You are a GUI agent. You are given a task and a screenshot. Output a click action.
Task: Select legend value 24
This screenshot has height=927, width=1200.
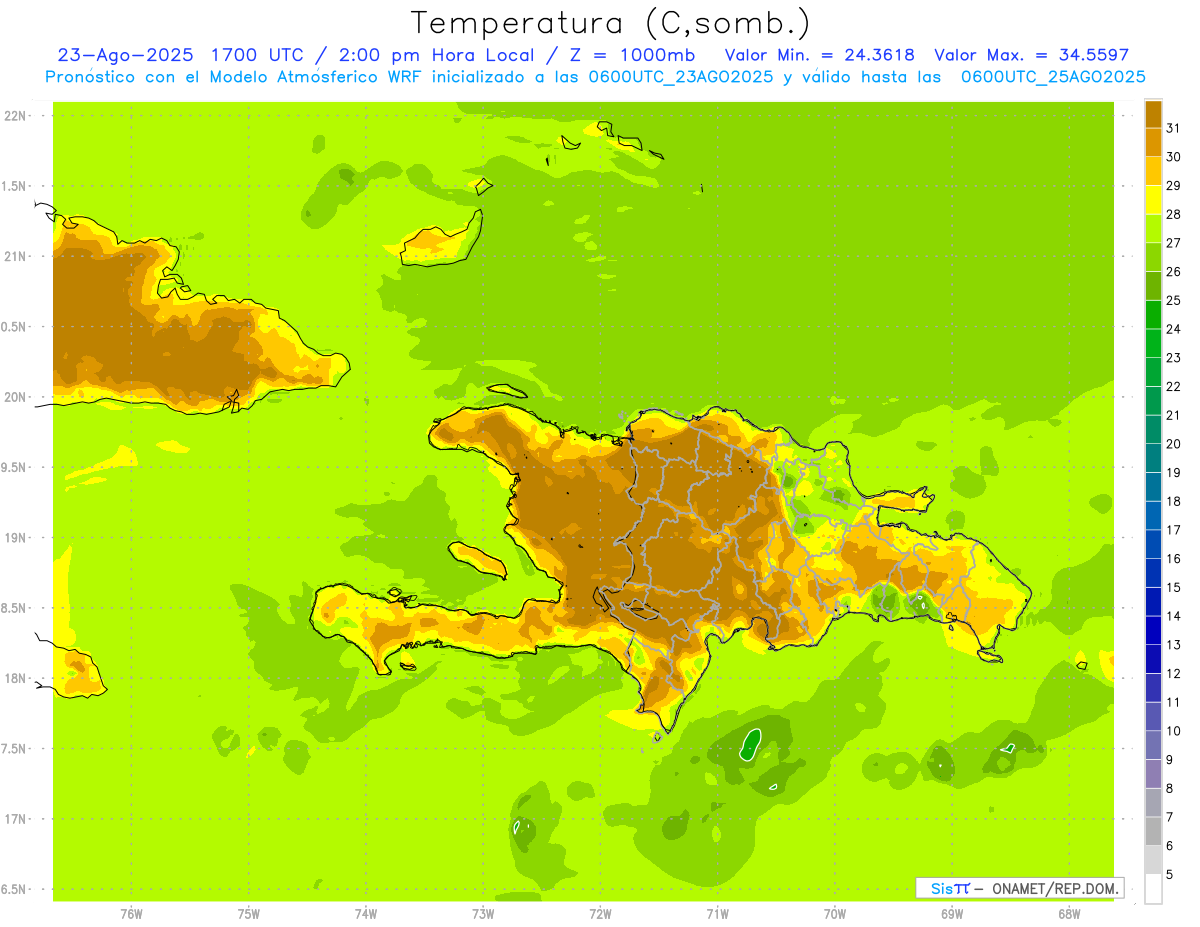click(1173, 329)
